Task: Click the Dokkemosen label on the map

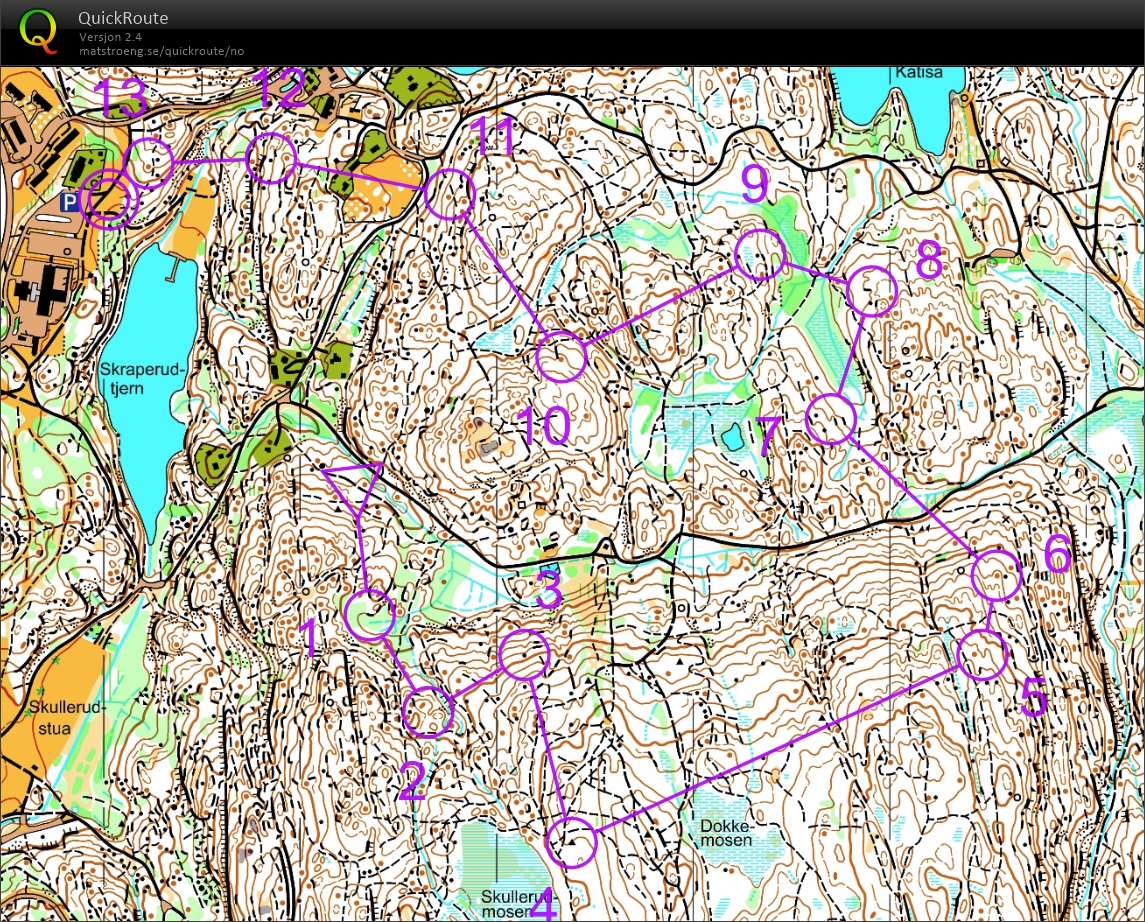Action: coord(726,833)
